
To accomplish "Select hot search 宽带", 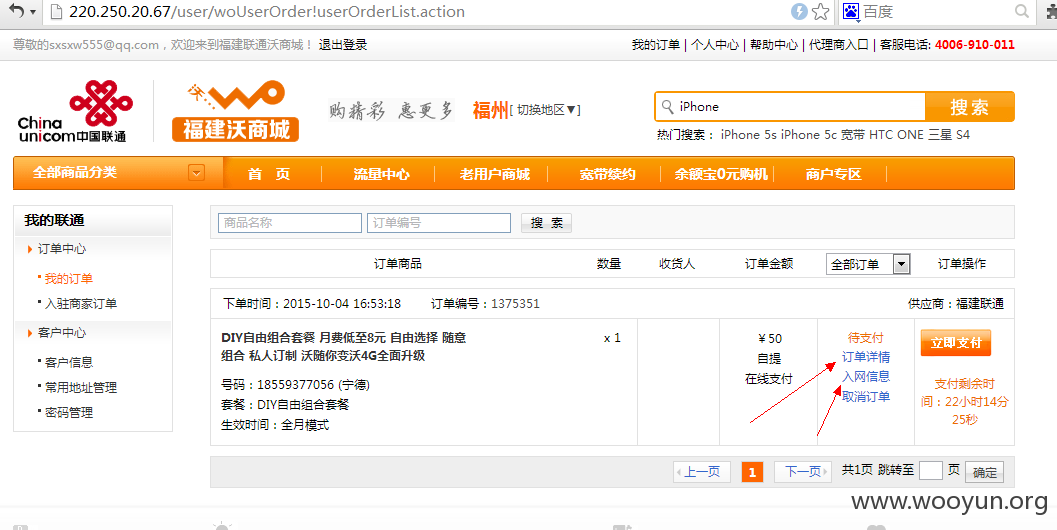I will click(853, 135).
